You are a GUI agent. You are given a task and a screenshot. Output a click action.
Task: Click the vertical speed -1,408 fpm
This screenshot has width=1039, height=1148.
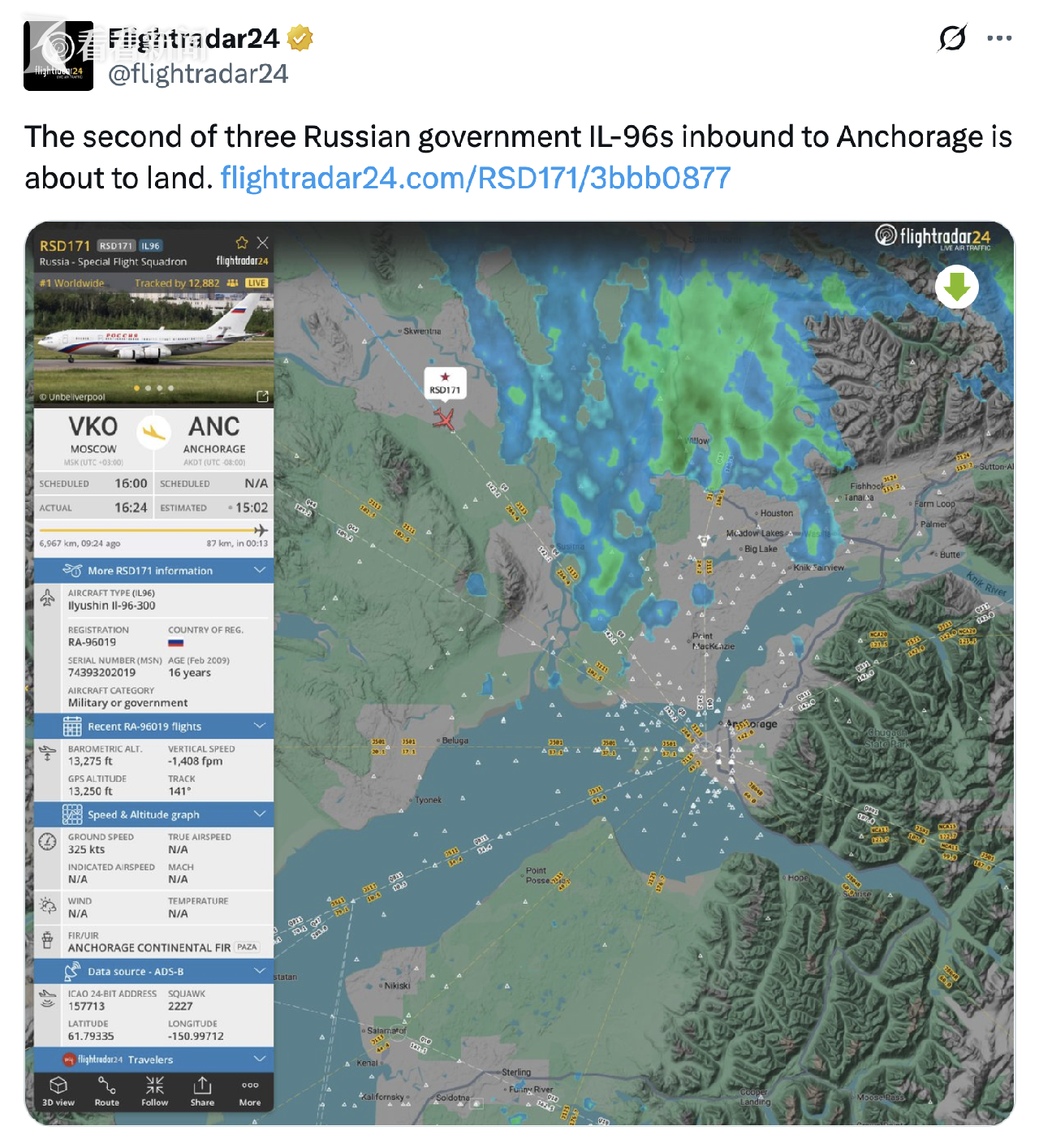(x=195, y=761)
